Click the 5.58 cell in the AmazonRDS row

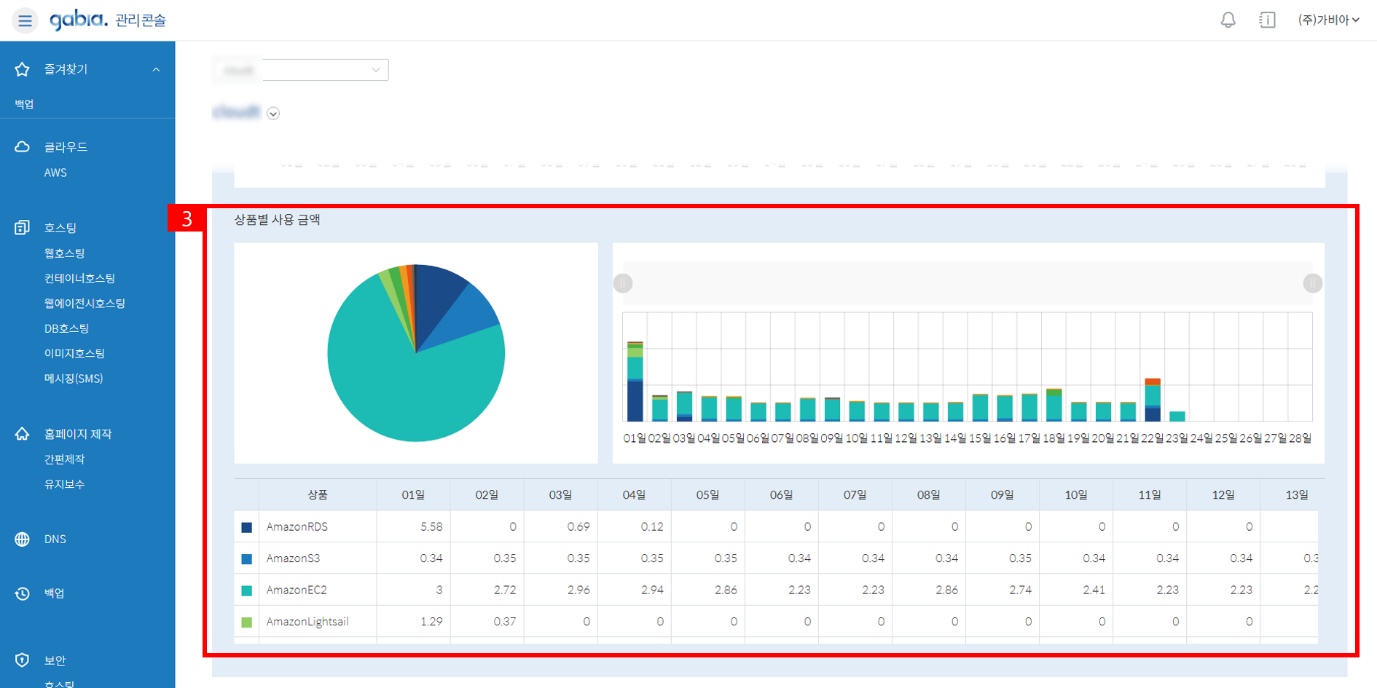click(x=413, y=527)
